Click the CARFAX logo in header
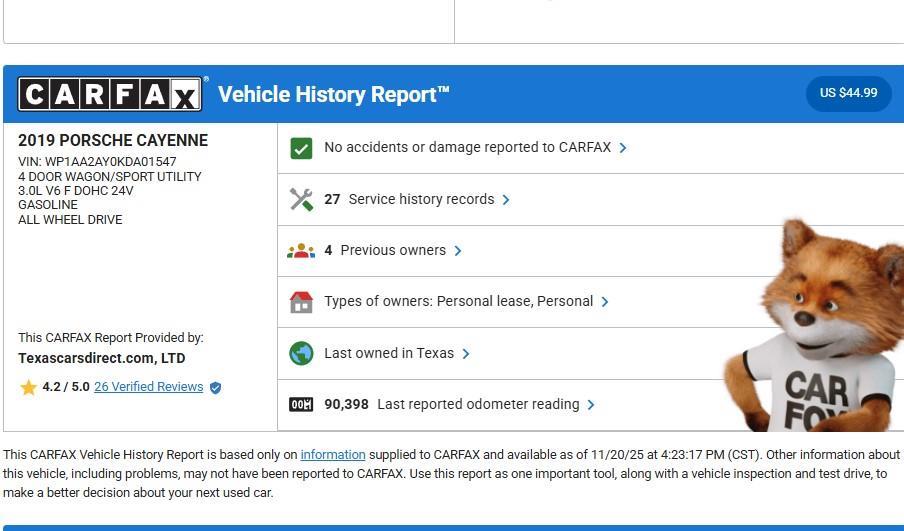This screenshot has width=904, height=531. click(110, 94)
